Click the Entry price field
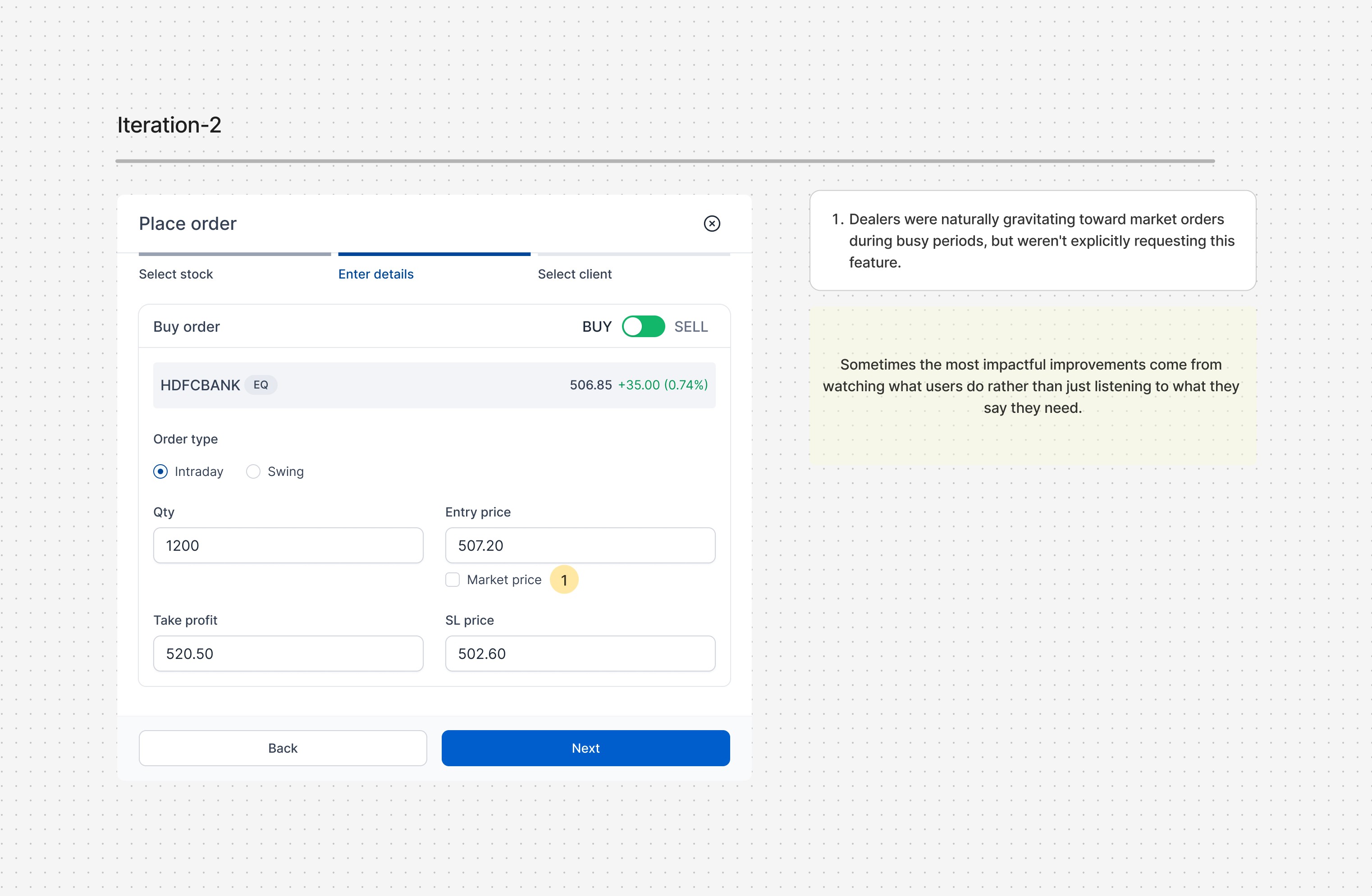Screen dimensions: 1372x896 pyautogui.click(x=579, y=545)
